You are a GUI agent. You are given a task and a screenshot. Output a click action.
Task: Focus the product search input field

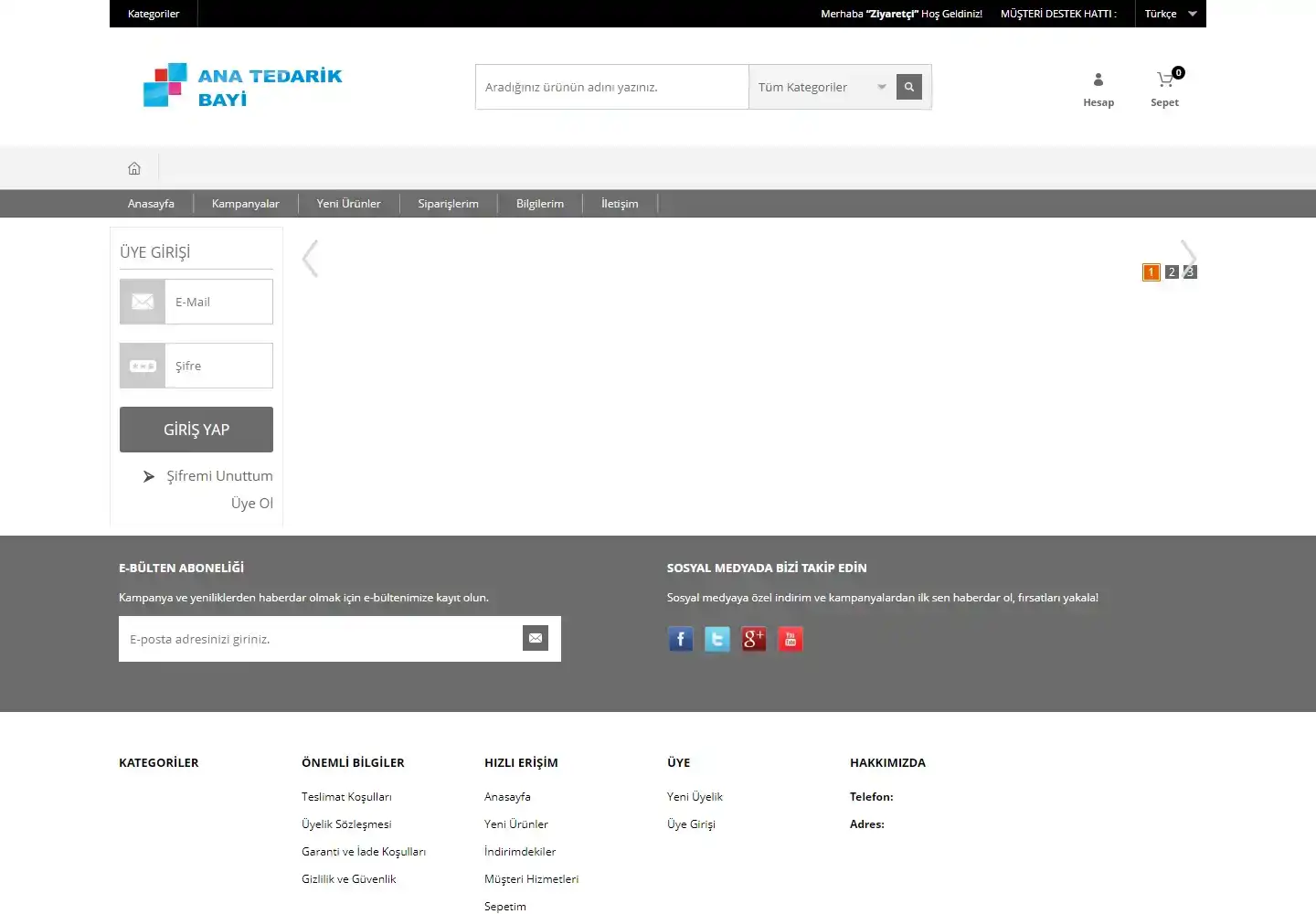(x=612, y=87)
